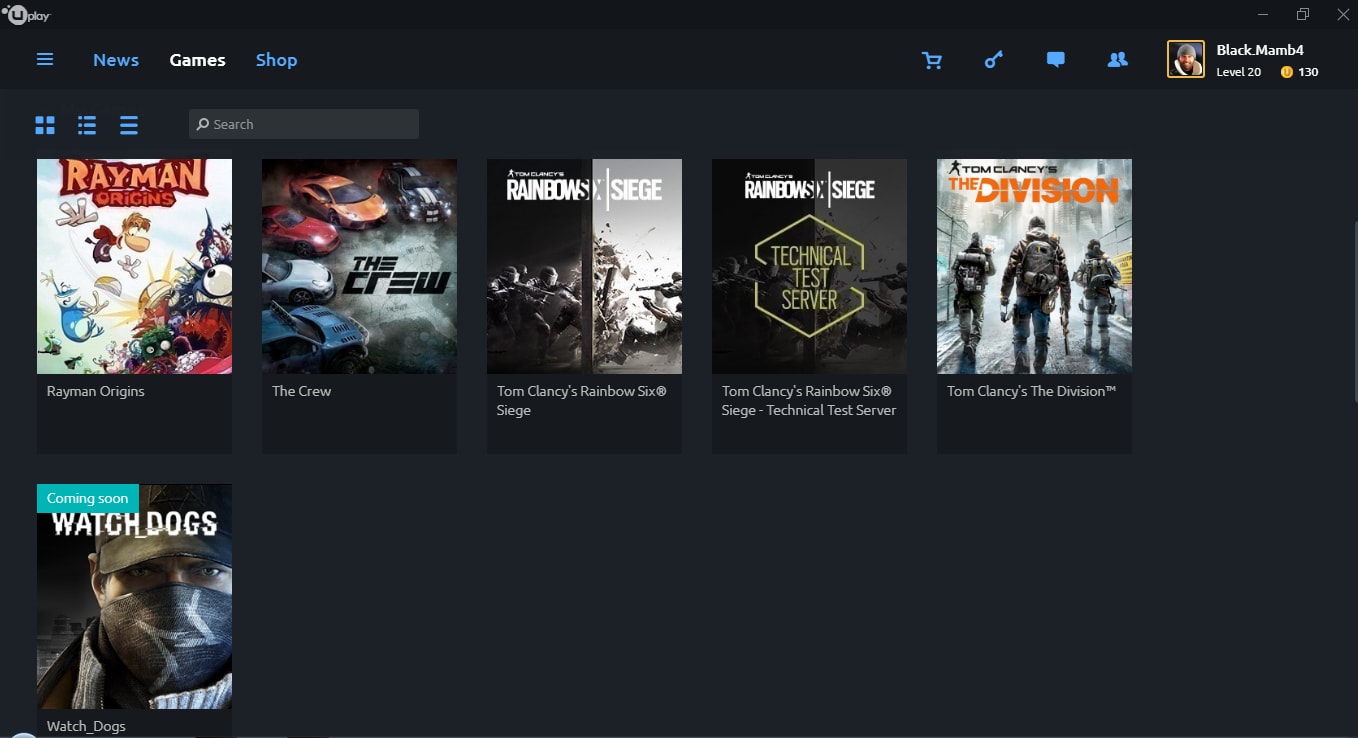This screenshot has height=738, width=1358.
Task: Open the friends list icon
Action: (x=1118, y=60)
